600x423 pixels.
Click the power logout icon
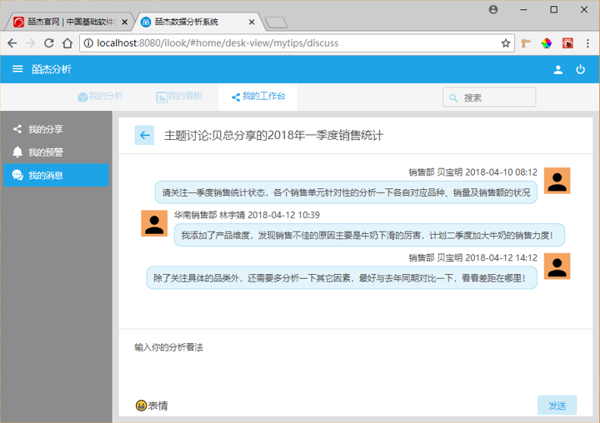580,69
